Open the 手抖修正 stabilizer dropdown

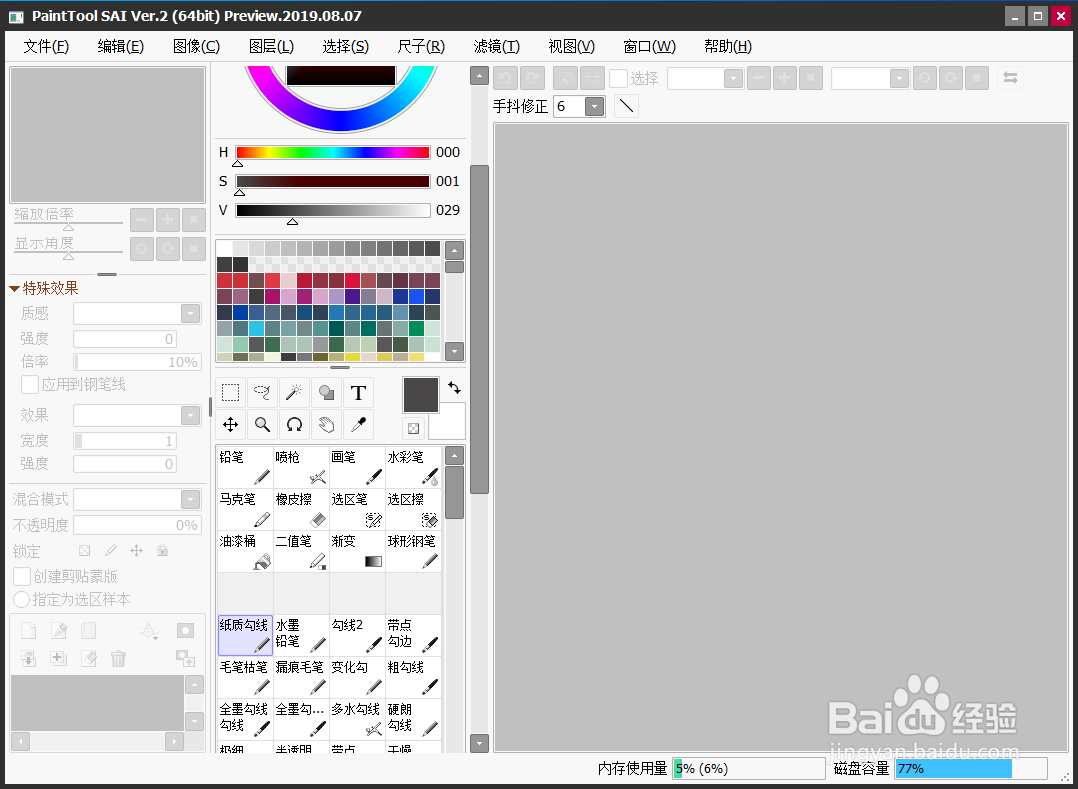click(x=594, y=106)
